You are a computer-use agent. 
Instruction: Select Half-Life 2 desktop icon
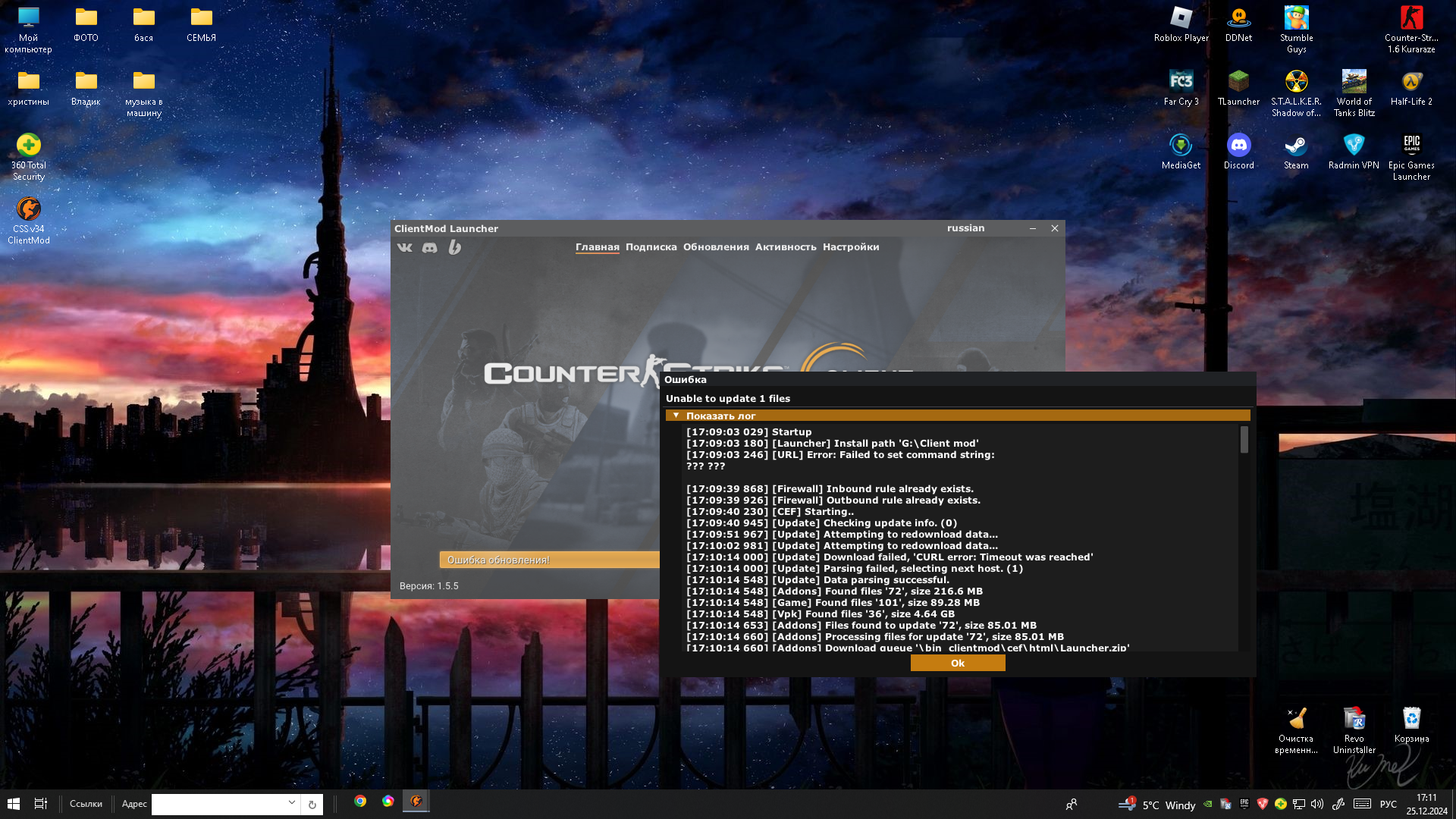(x=1411, y=88)
